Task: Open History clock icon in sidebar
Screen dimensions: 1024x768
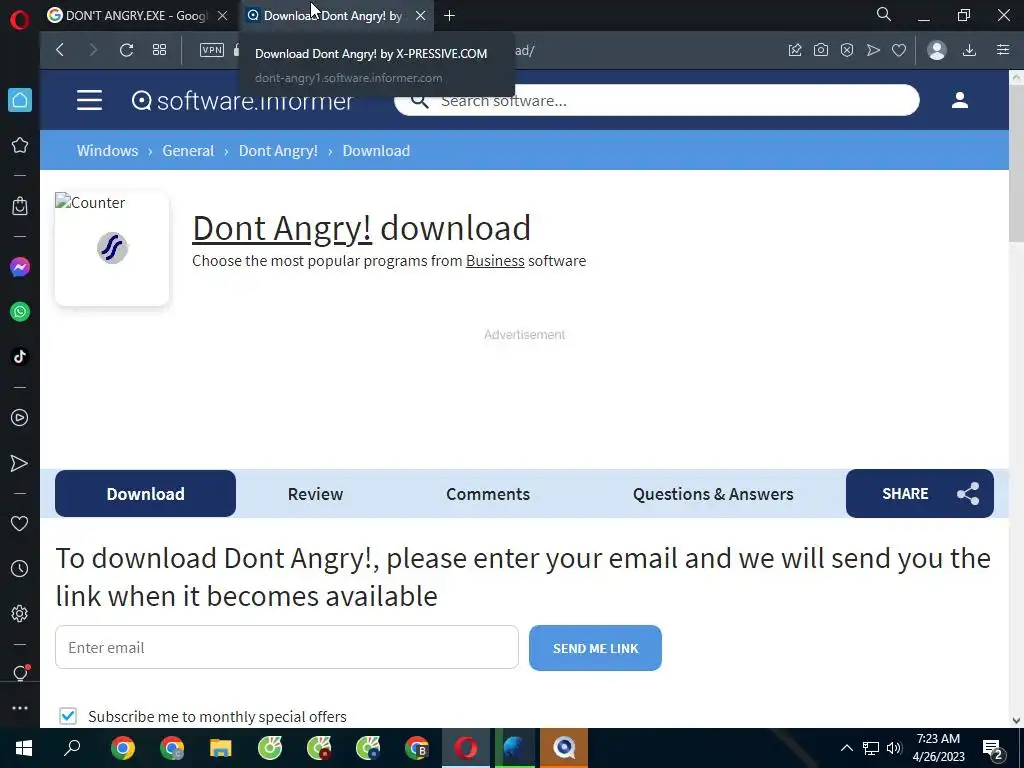Action: (x=20, y=569)
